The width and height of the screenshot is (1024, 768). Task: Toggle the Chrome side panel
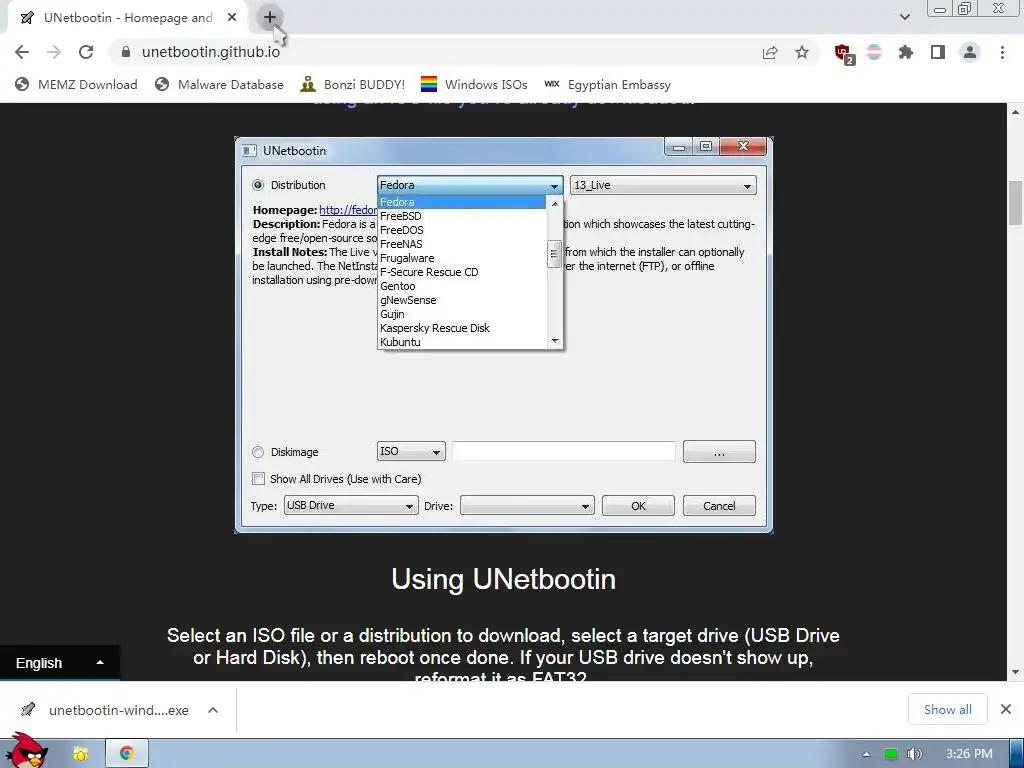(x=938, y=52)
